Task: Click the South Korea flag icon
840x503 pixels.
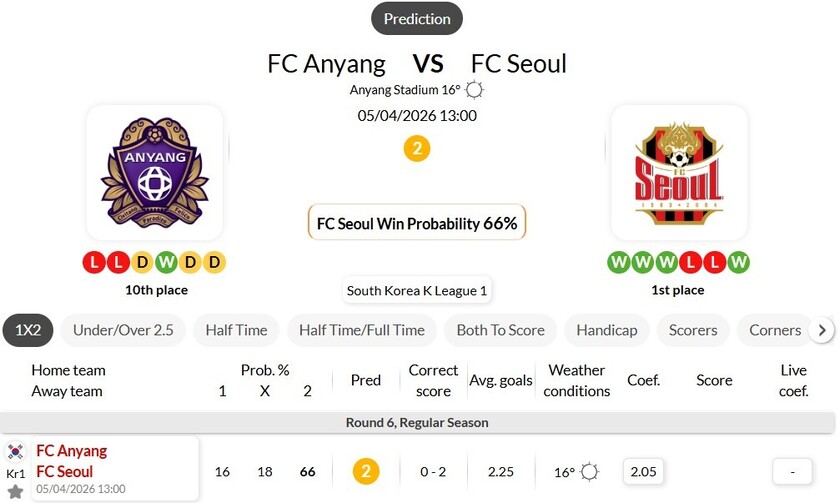Action: click(x=16, y=452)
